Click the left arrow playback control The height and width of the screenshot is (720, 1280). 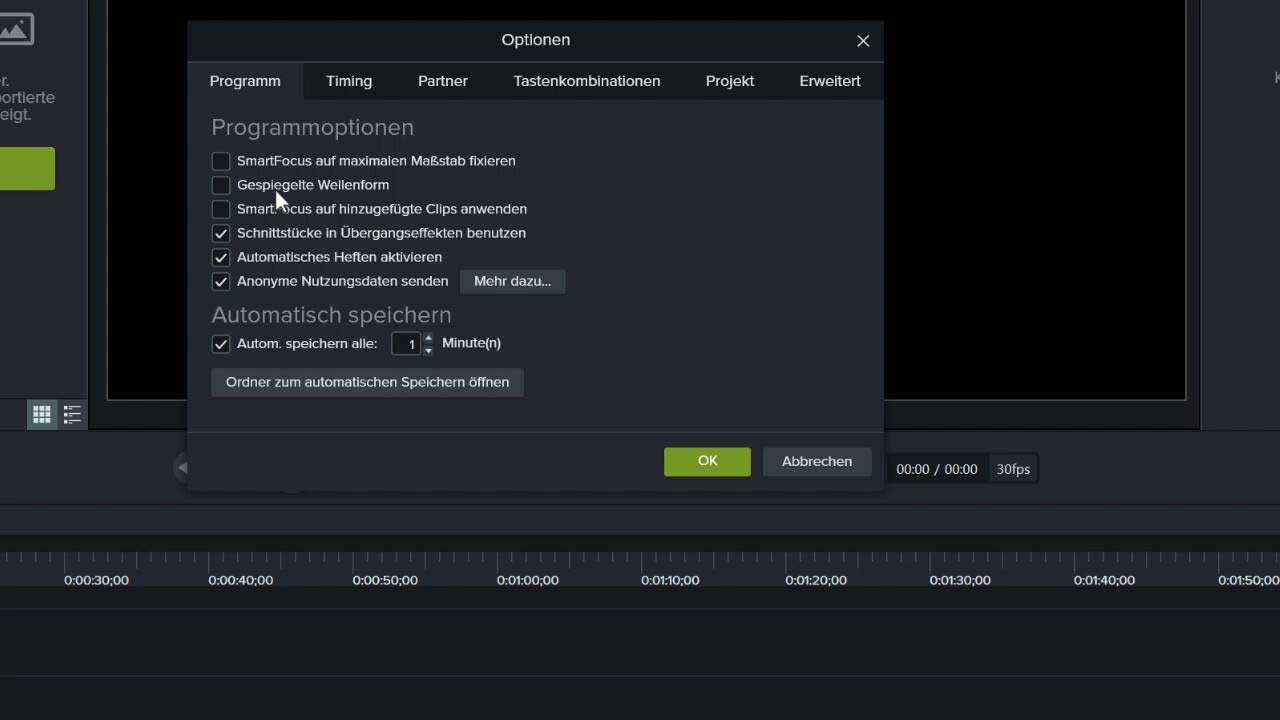[182, 467]
